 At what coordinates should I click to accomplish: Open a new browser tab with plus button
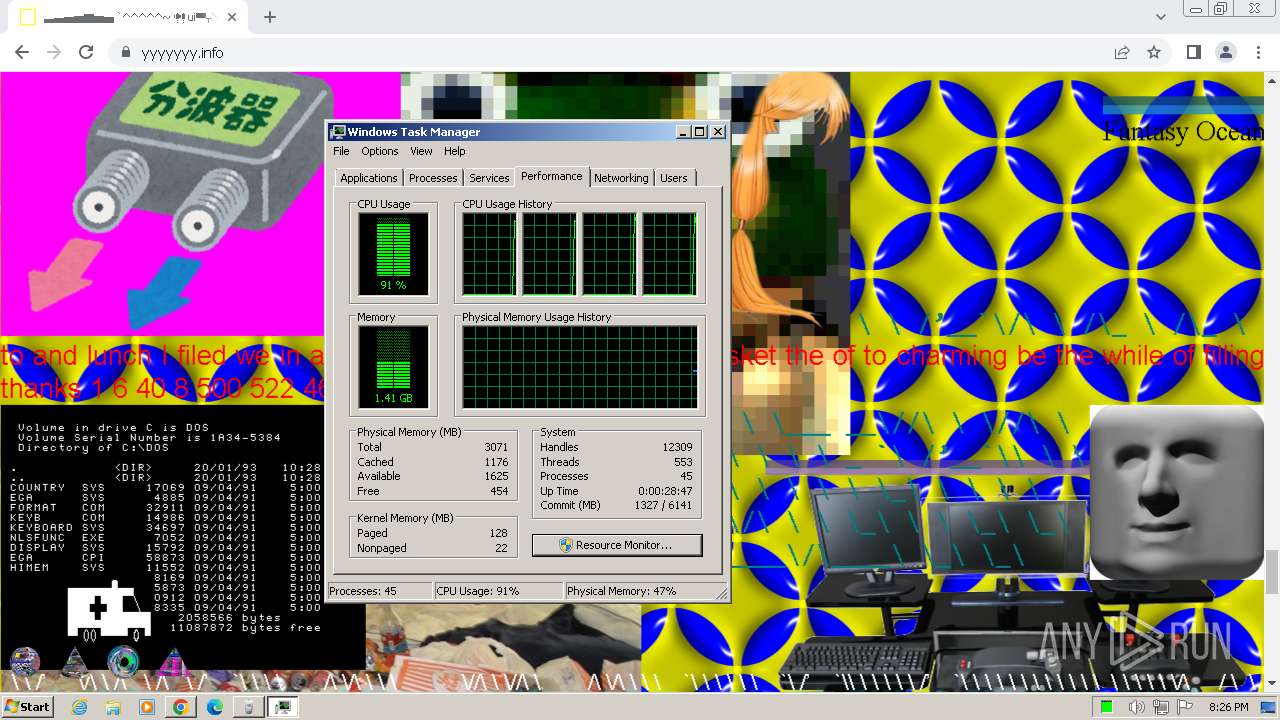270,17
